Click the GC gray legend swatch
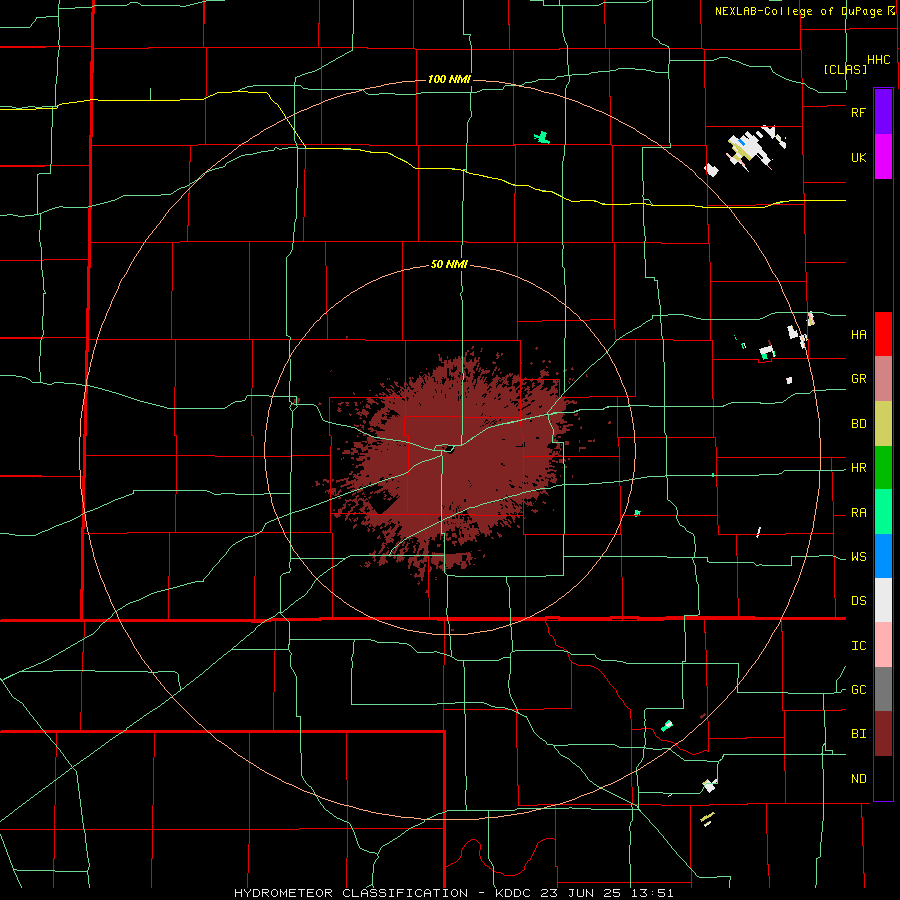Image resolution: width=900 pixels, height=900 pixels. [x=883, y=689]
